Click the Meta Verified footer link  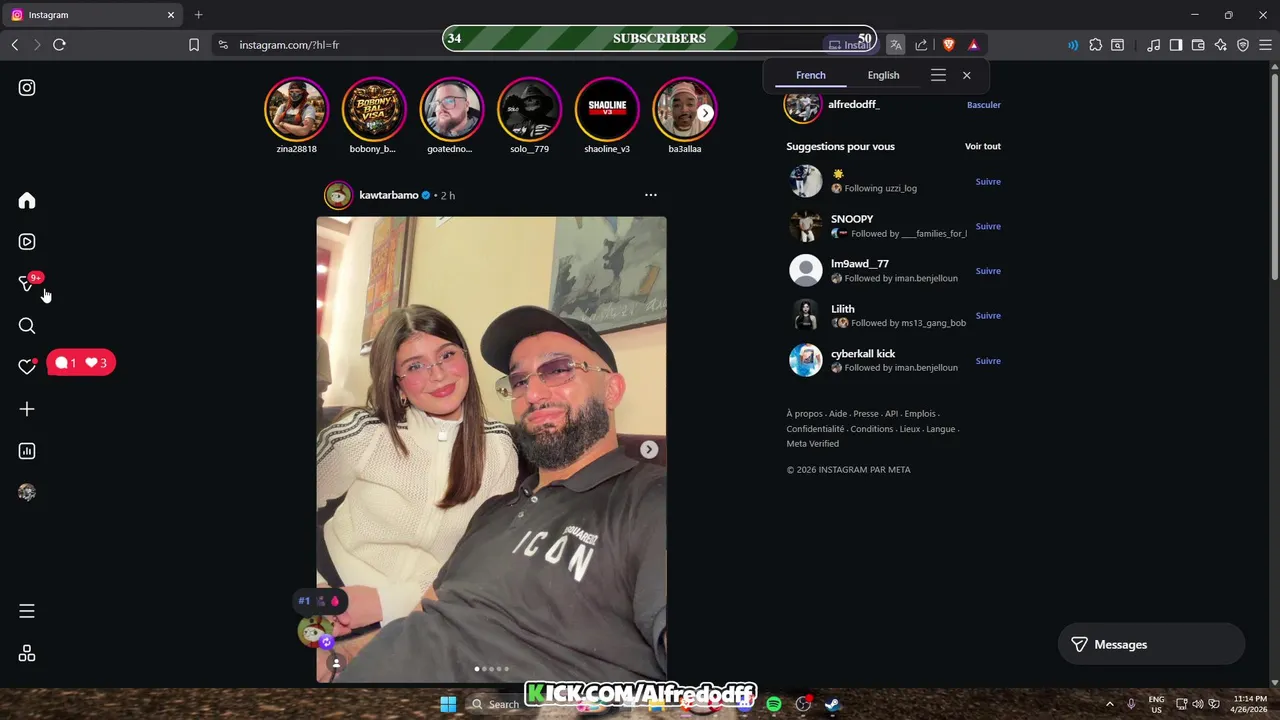point(812,444)
